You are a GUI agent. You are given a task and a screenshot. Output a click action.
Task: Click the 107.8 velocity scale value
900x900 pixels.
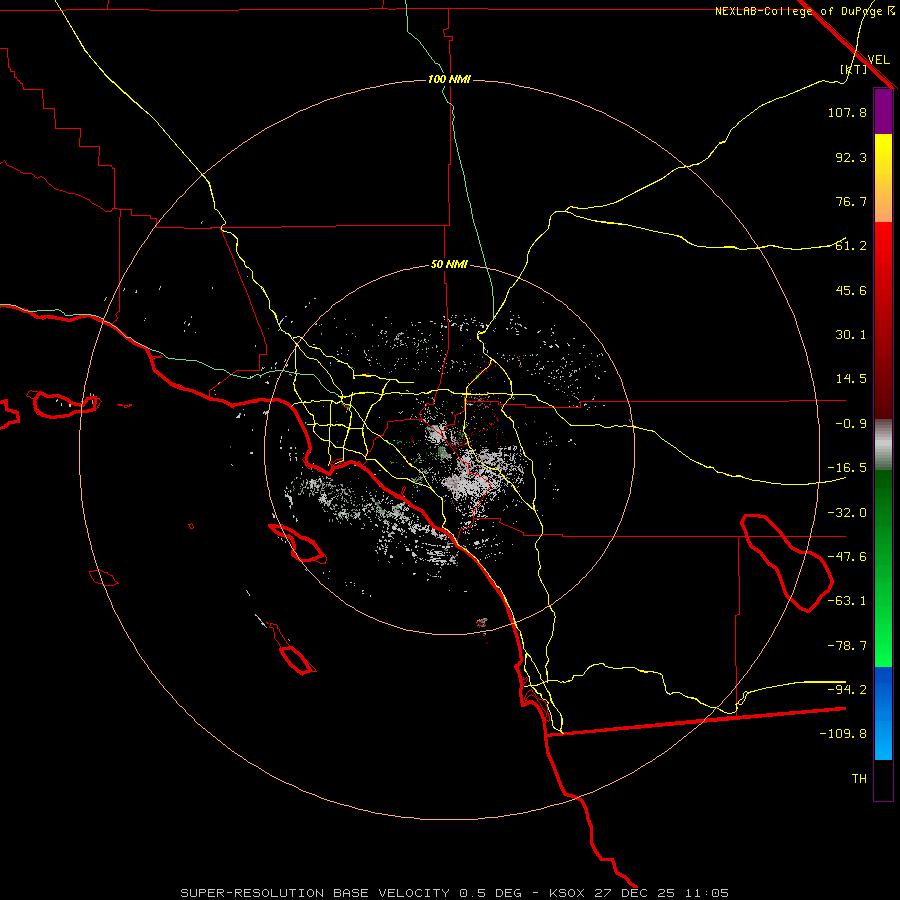coord(847,113)
